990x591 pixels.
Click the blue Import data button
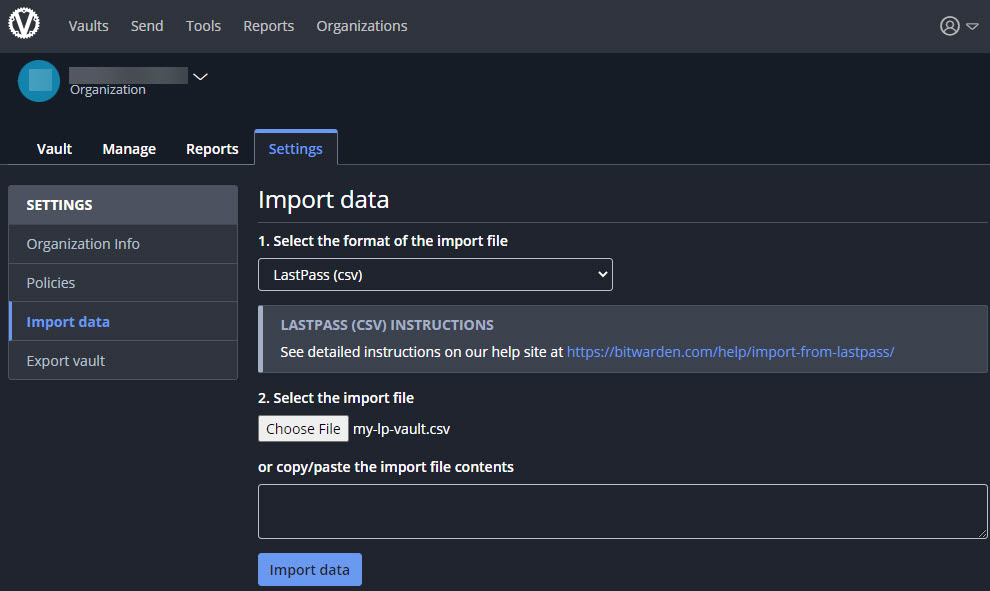tap(309, 570)
